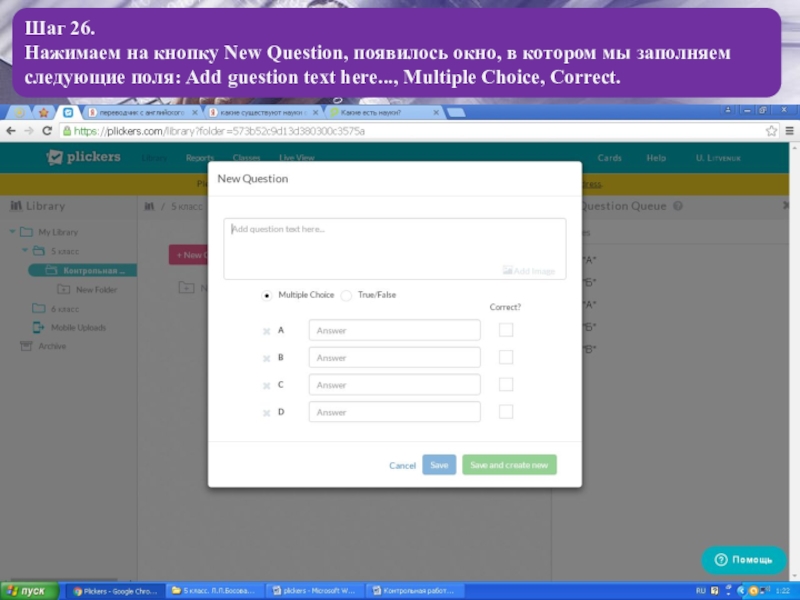Mark answer C as correct
This screenshot has width=800, height=600.
point(506,384)
